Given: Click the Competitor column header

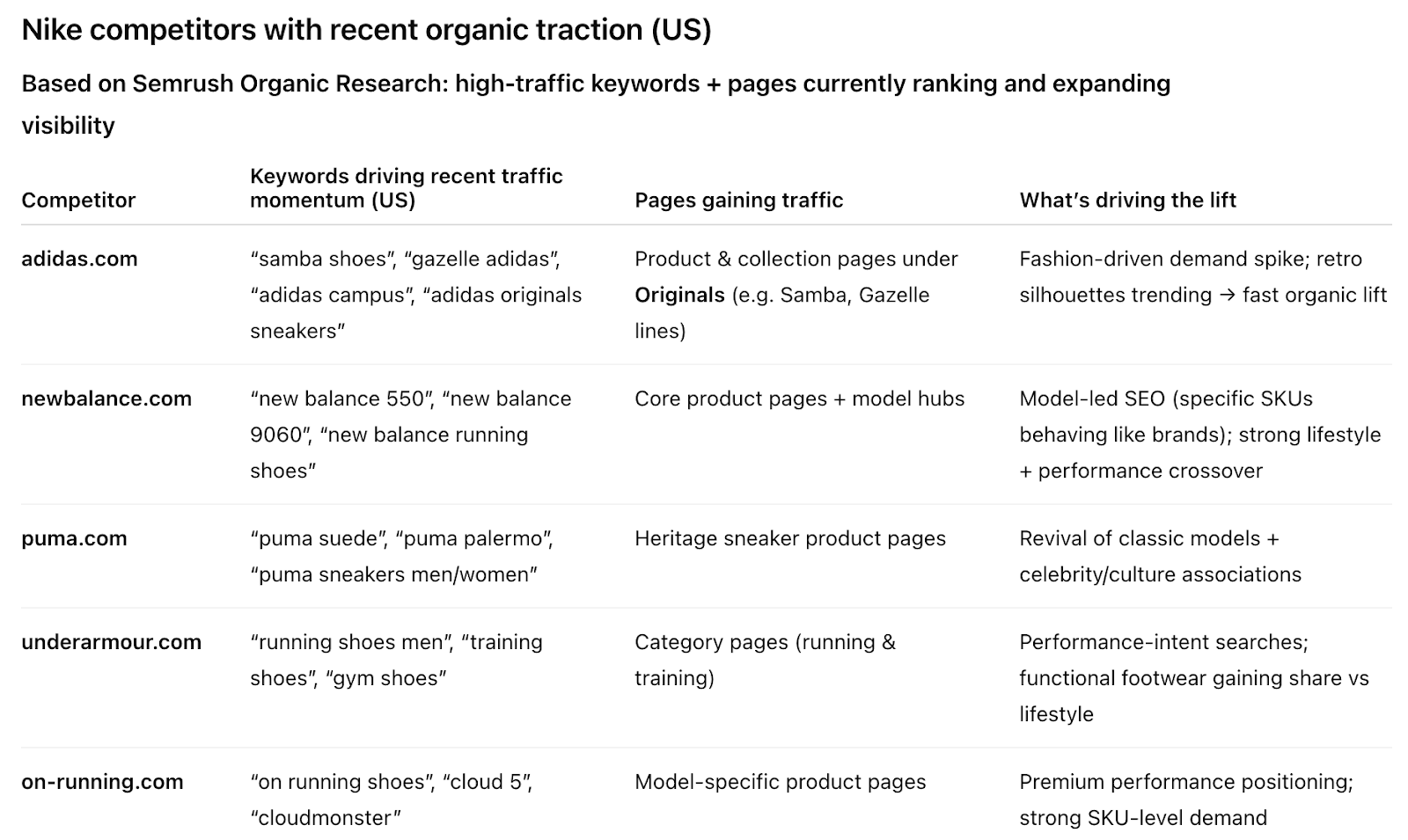Looking at the screenshot, I should [78, 200].
